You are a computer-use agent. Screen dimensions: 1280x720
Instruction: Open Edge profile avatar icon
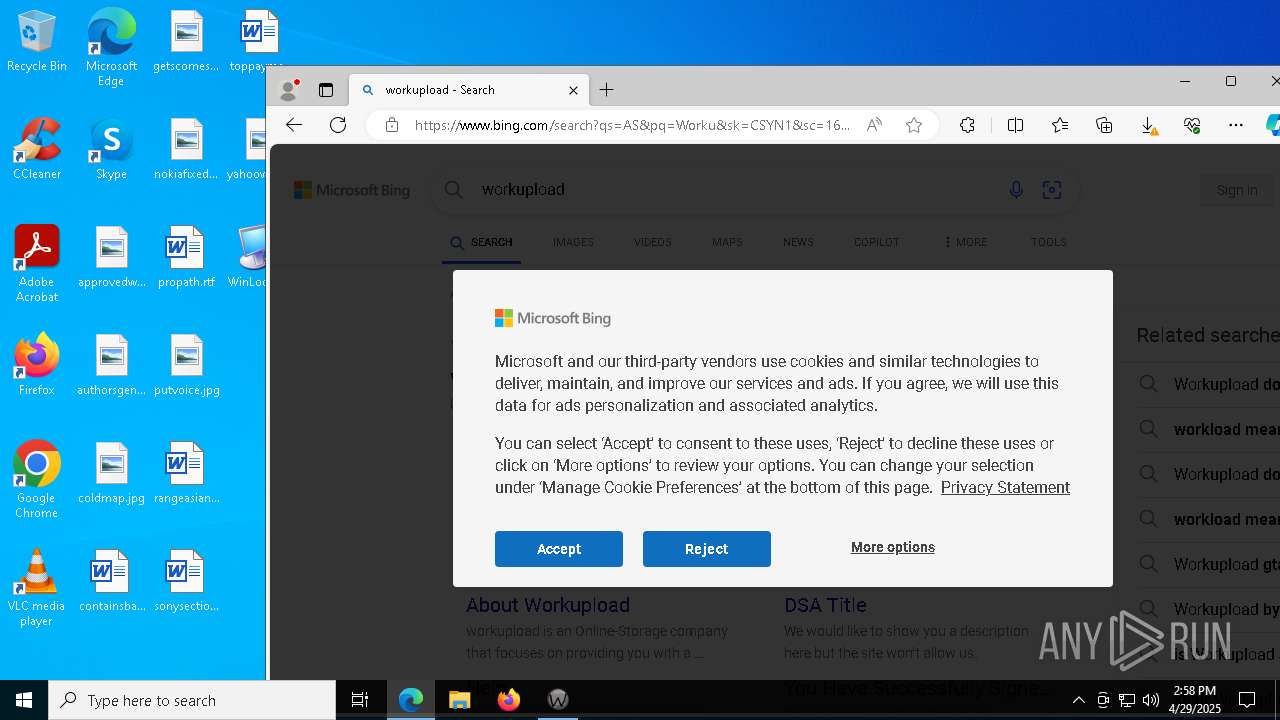(289, 90)
